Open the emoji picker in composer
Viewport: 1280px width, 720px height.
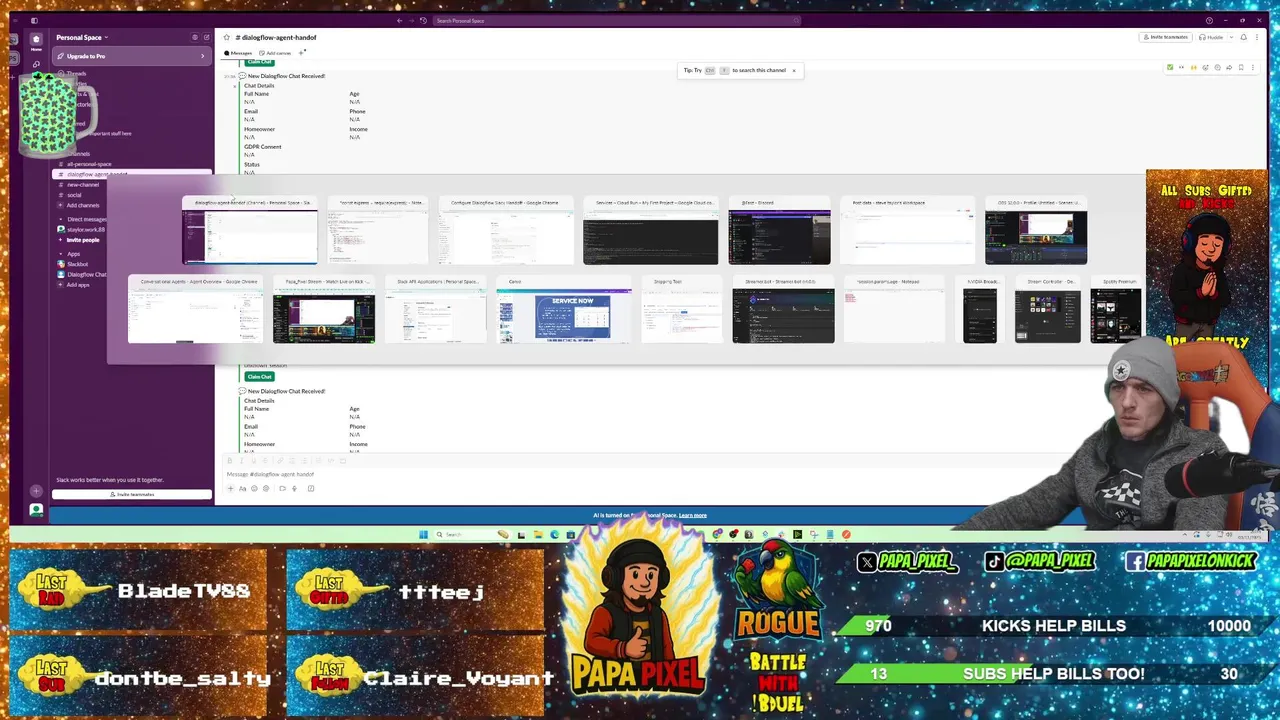click(x=254, y=488)
